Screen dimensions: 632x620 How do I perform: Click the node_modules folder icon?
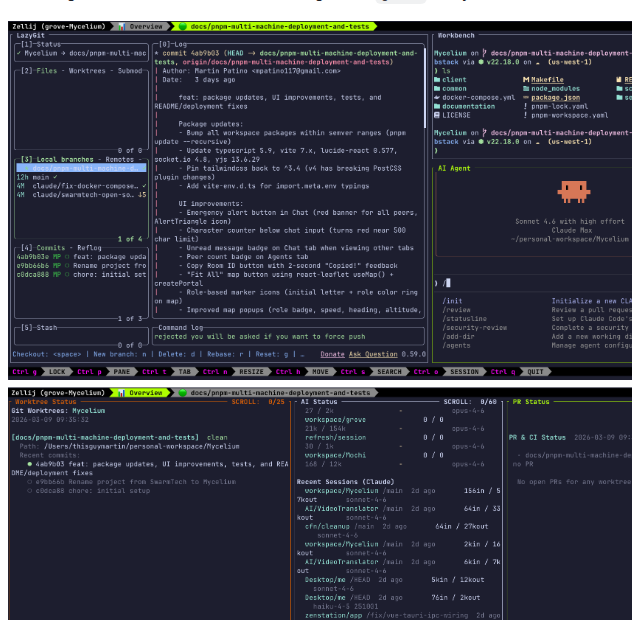(x=527, y=88)
